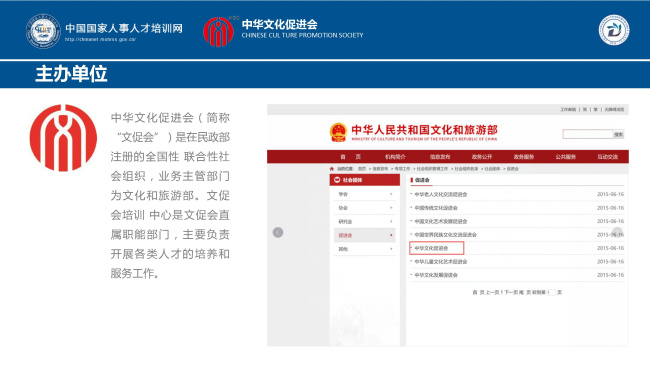Click 社会团体 in the breadcrumb trail
Screen dimensions: 650x365
click(x=492, y=169)
